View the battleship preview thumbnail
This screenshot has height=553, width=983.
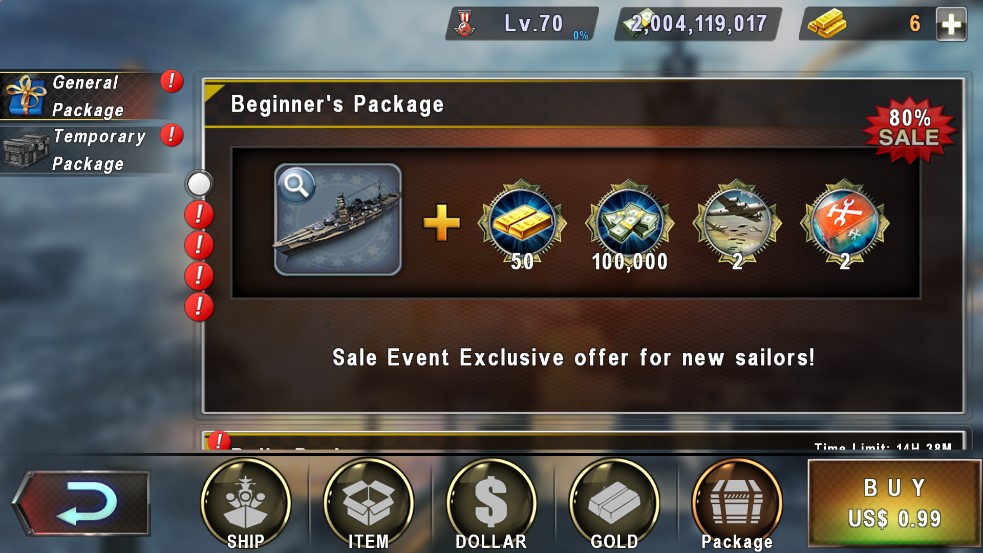pos(338,219)
